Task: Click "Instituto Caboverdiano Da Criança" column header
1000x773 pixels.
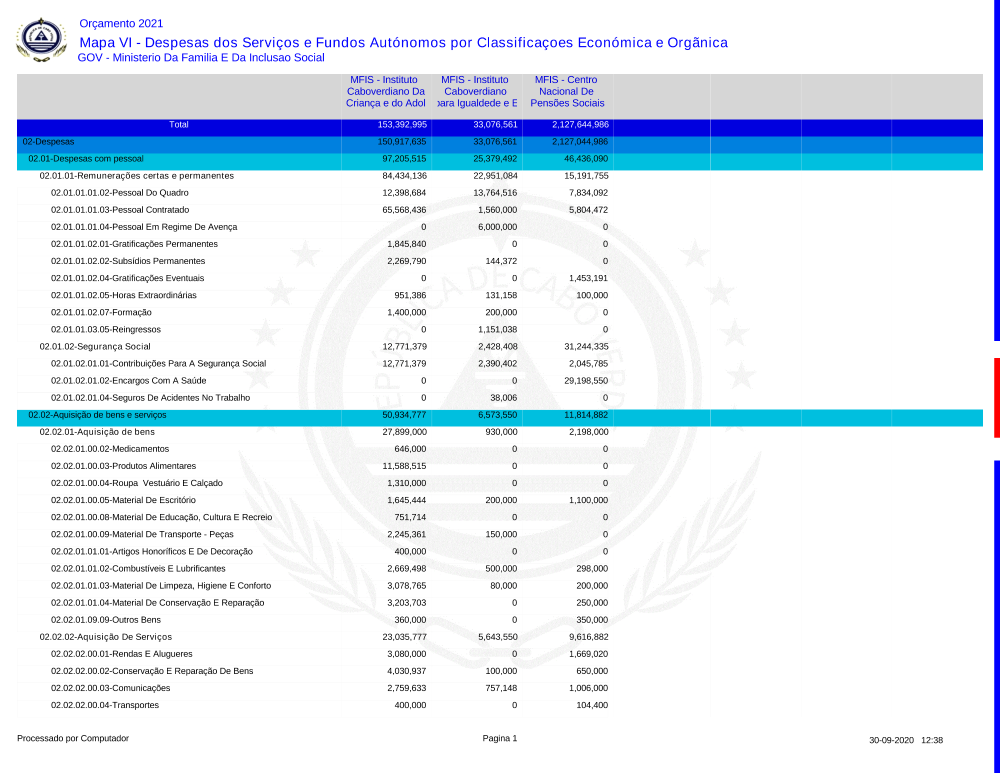Action: pos(386,91)
